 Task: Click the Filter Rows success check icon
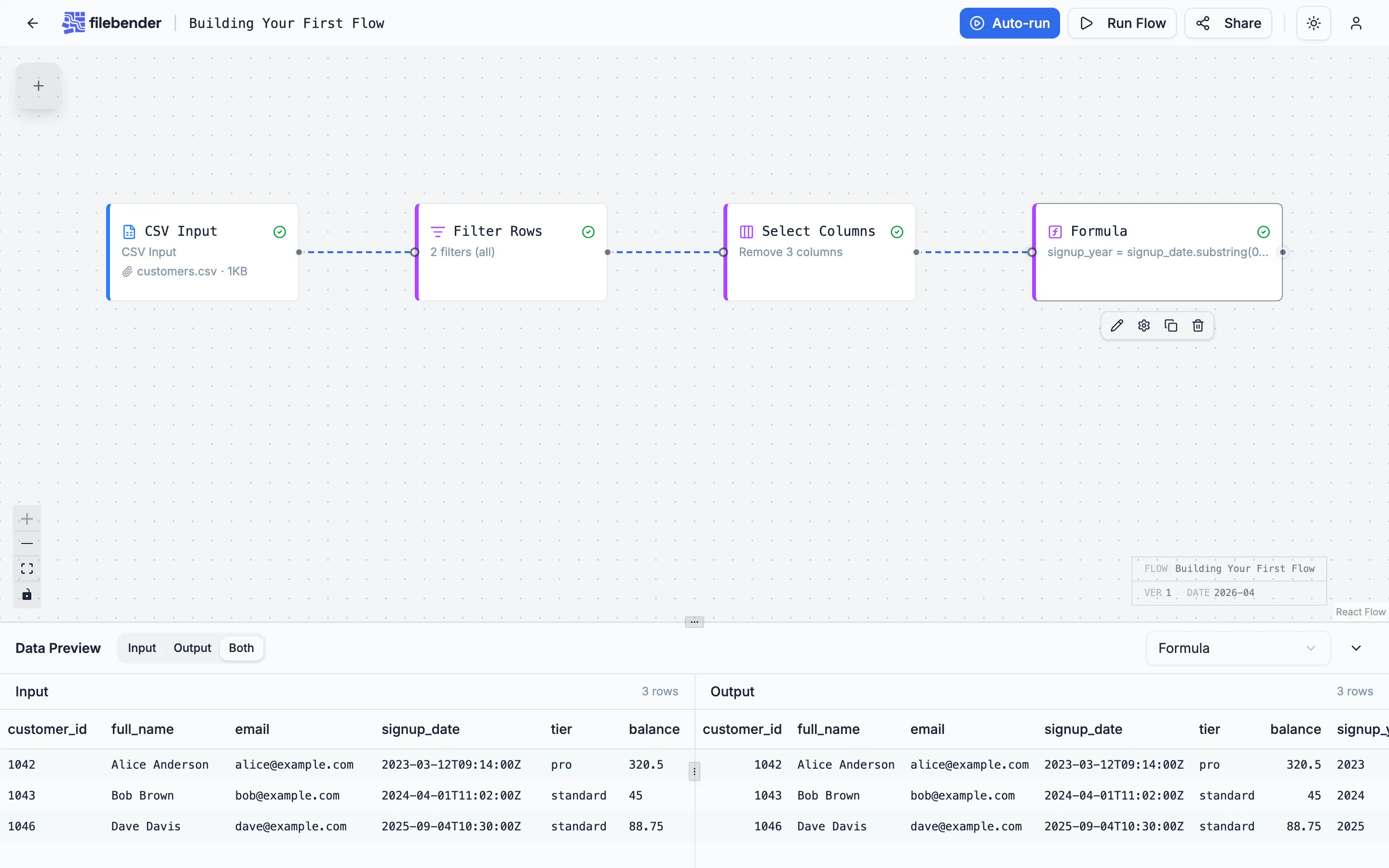tap(588, 232)
